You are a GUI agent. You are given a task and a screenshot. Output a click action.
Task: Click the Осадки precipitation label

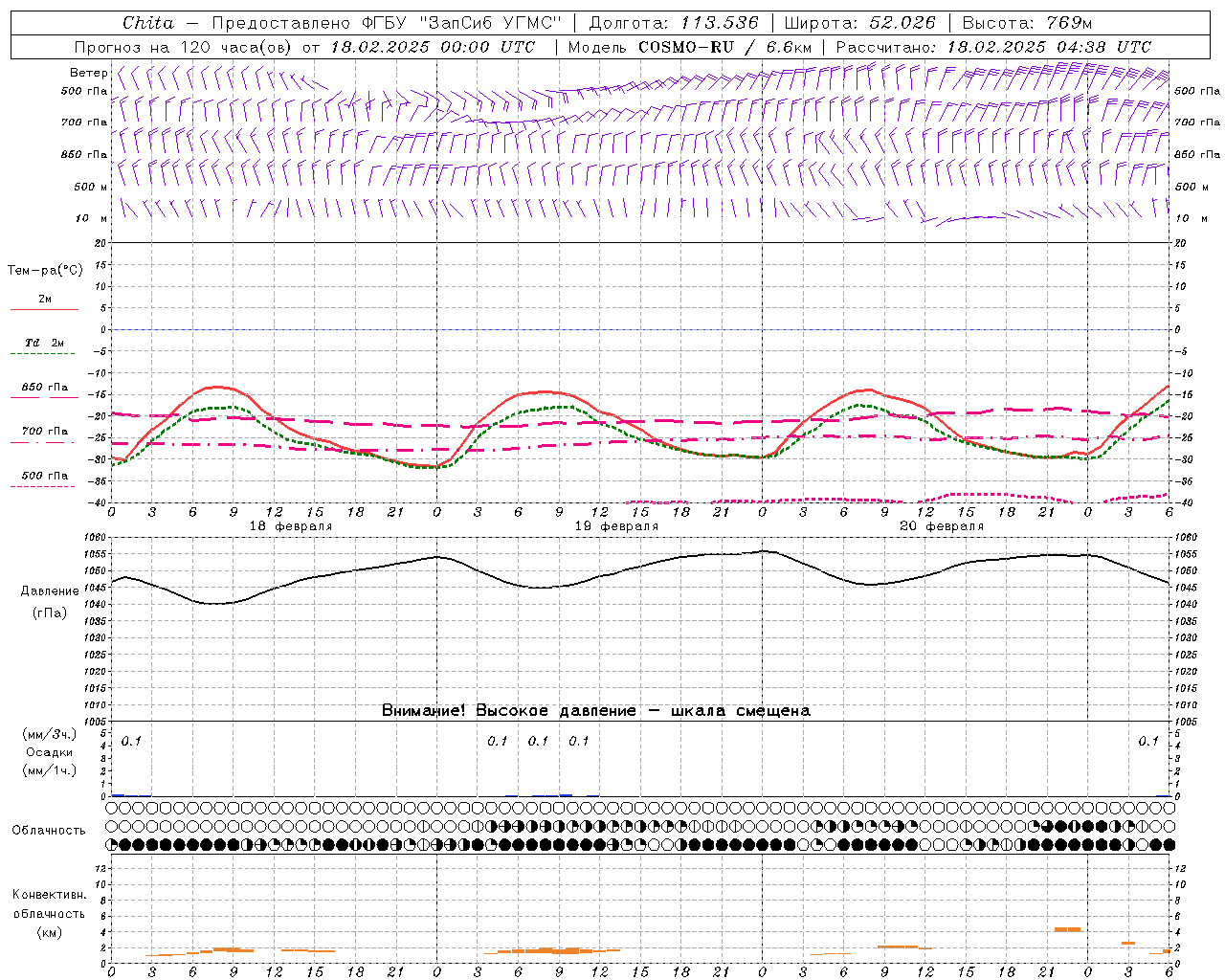coord(50,752)
